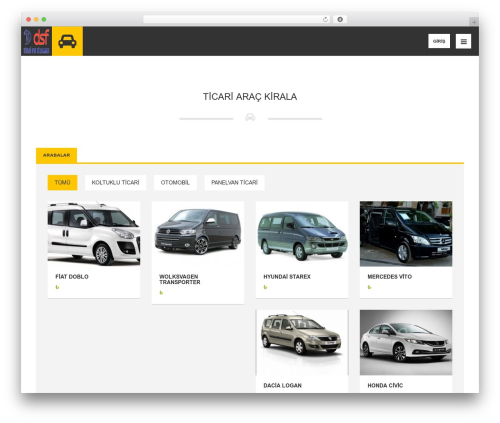
Task: Click the Dacia Logan title link
Action: pyautogui.click(x=282, y=385)
